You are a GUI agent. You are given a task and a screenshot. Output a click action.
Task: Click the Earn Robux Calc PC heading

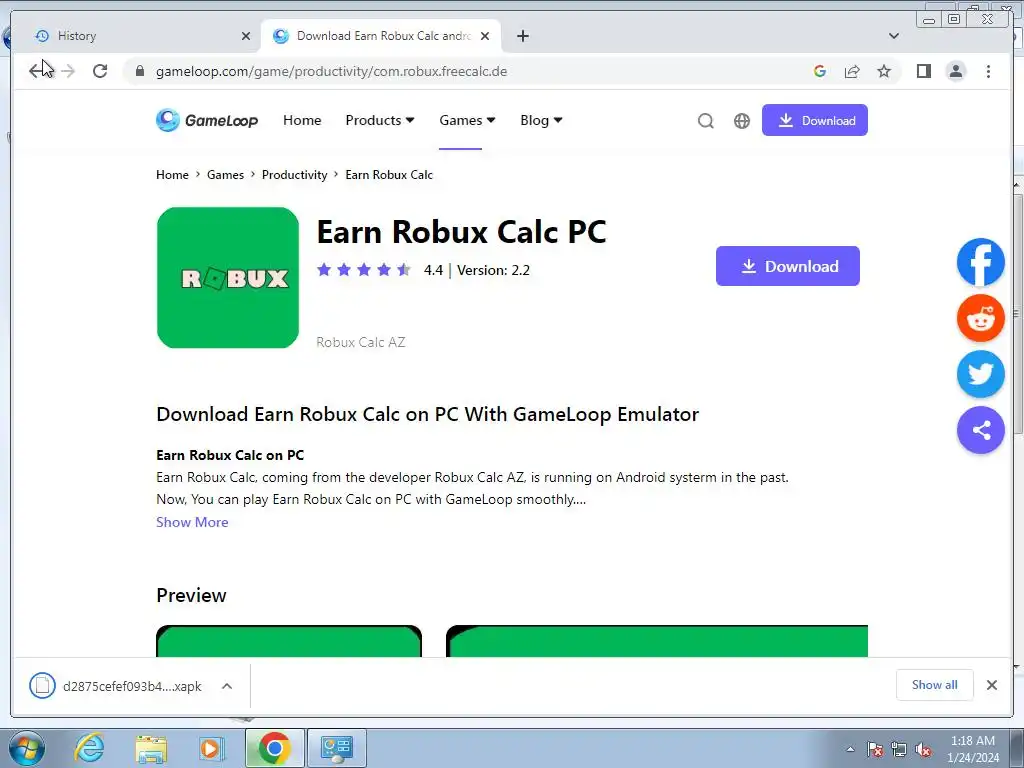coord(461,231)
